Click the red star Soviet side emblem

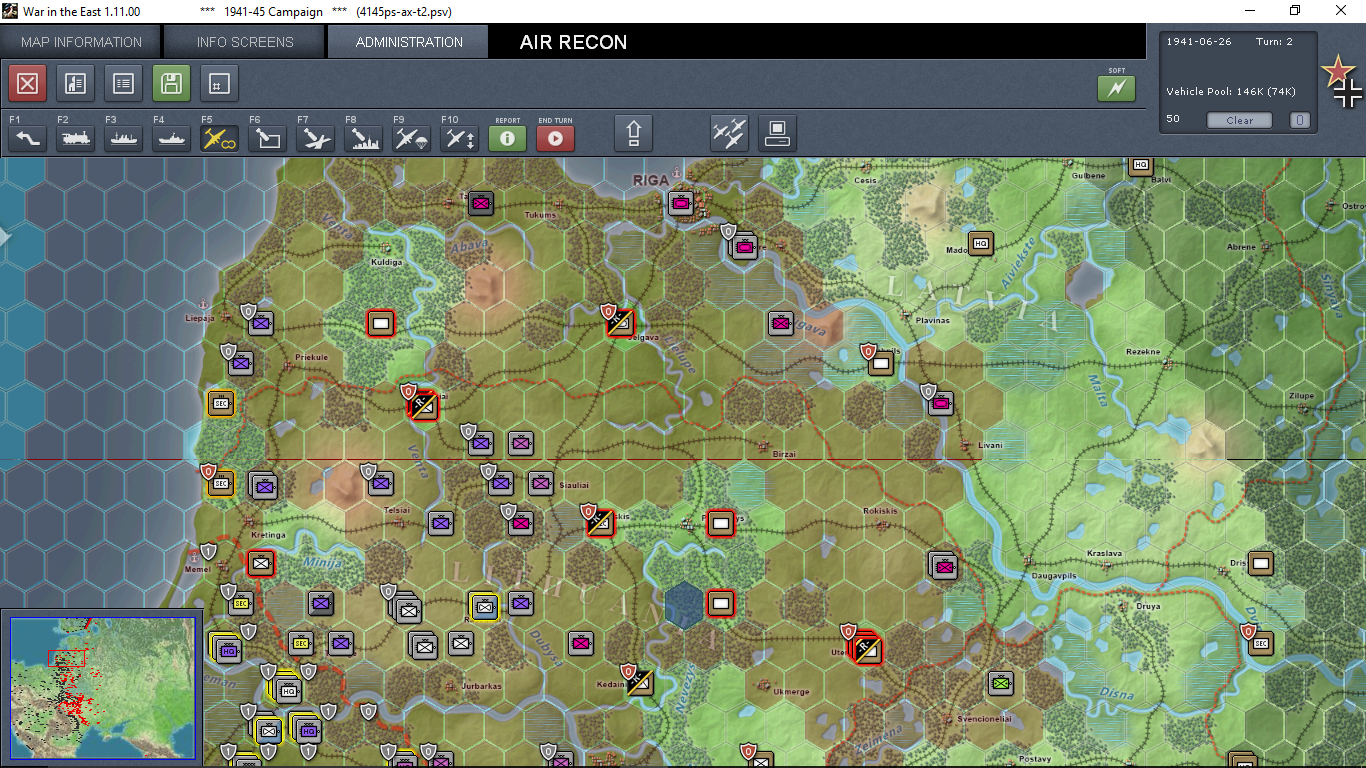coord(1336,70)
